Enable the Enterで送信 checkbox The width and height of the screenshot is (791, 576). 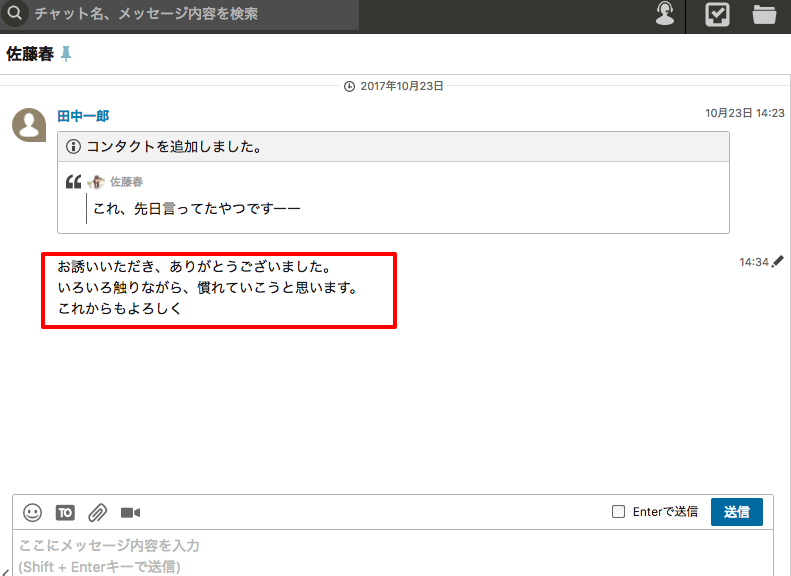click(618, 511)
